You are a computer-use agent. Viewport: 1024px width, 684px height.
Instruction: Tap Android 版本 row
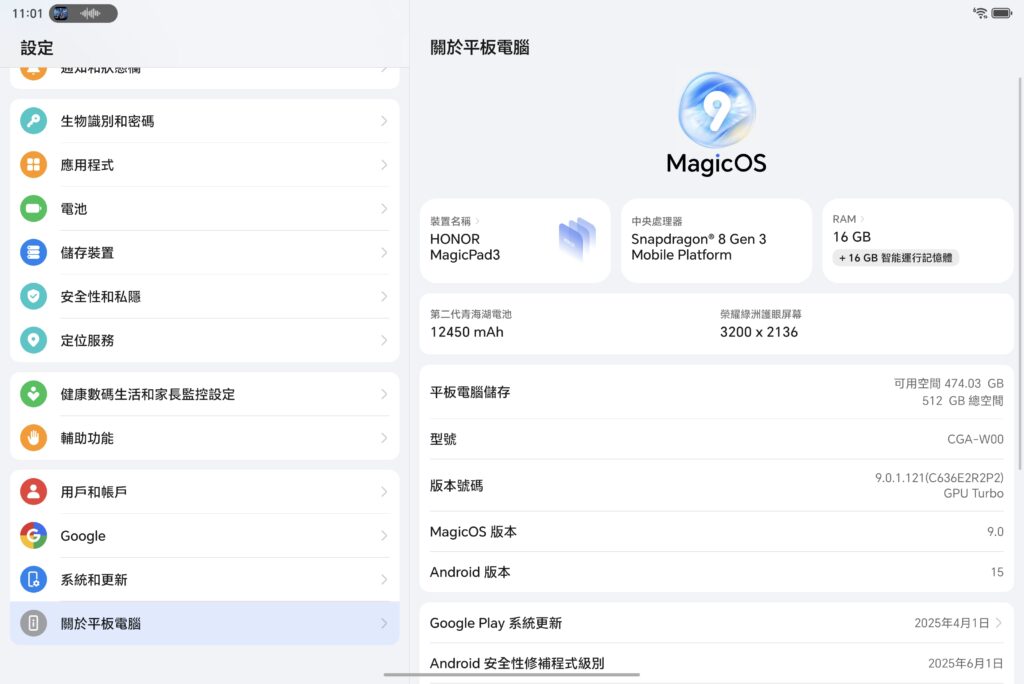tap(716, 572)
